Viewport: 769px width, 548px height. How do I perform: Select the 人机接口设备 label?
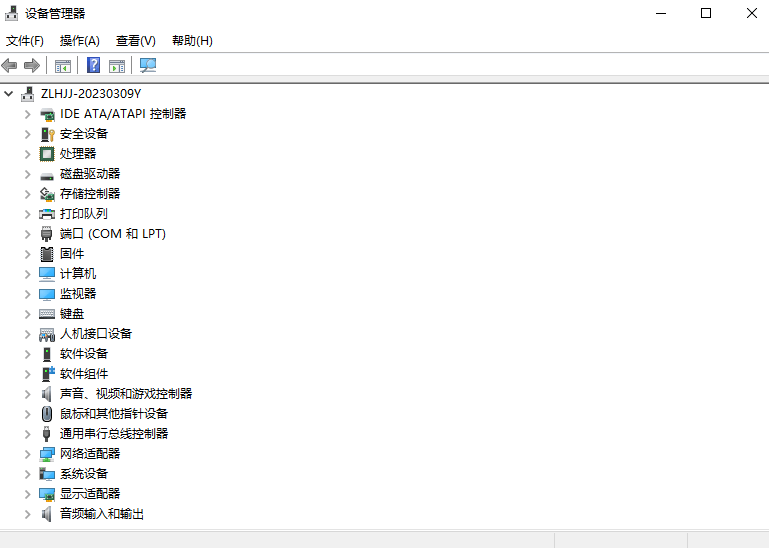coord(96,334)
